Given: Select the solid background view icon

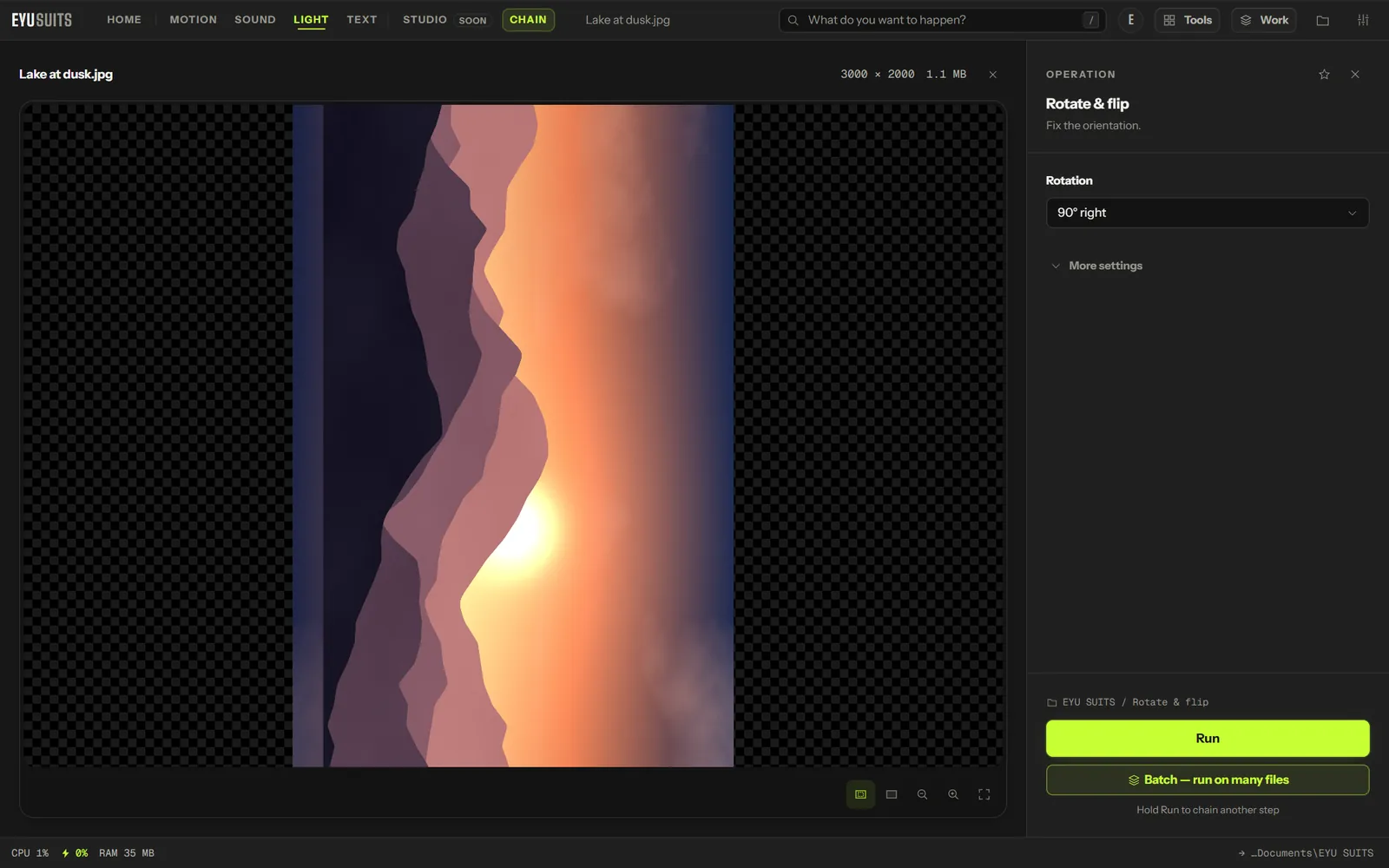Looking at the screenshot, I should coord(892,794).
